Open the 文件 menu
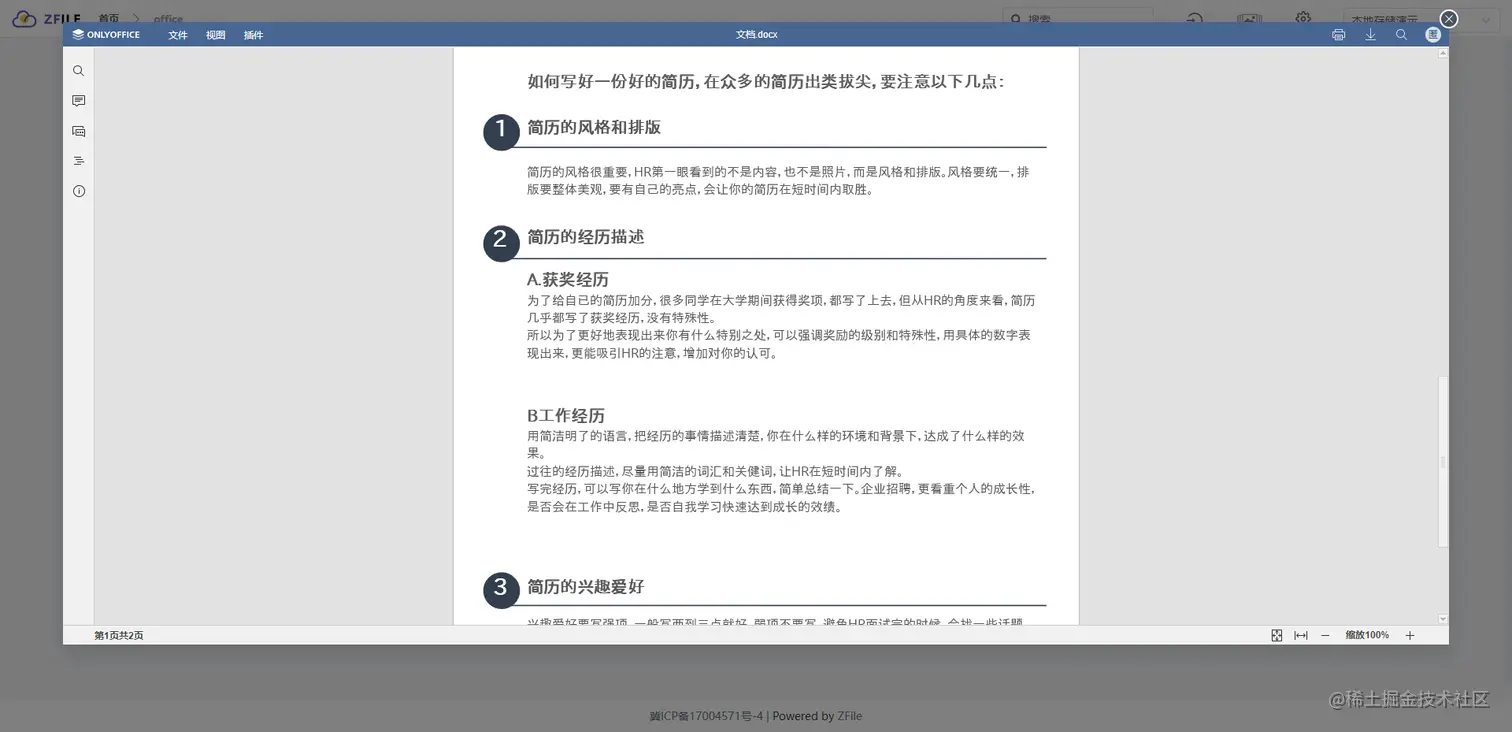The image size is (1512, 732). (178, 35)
